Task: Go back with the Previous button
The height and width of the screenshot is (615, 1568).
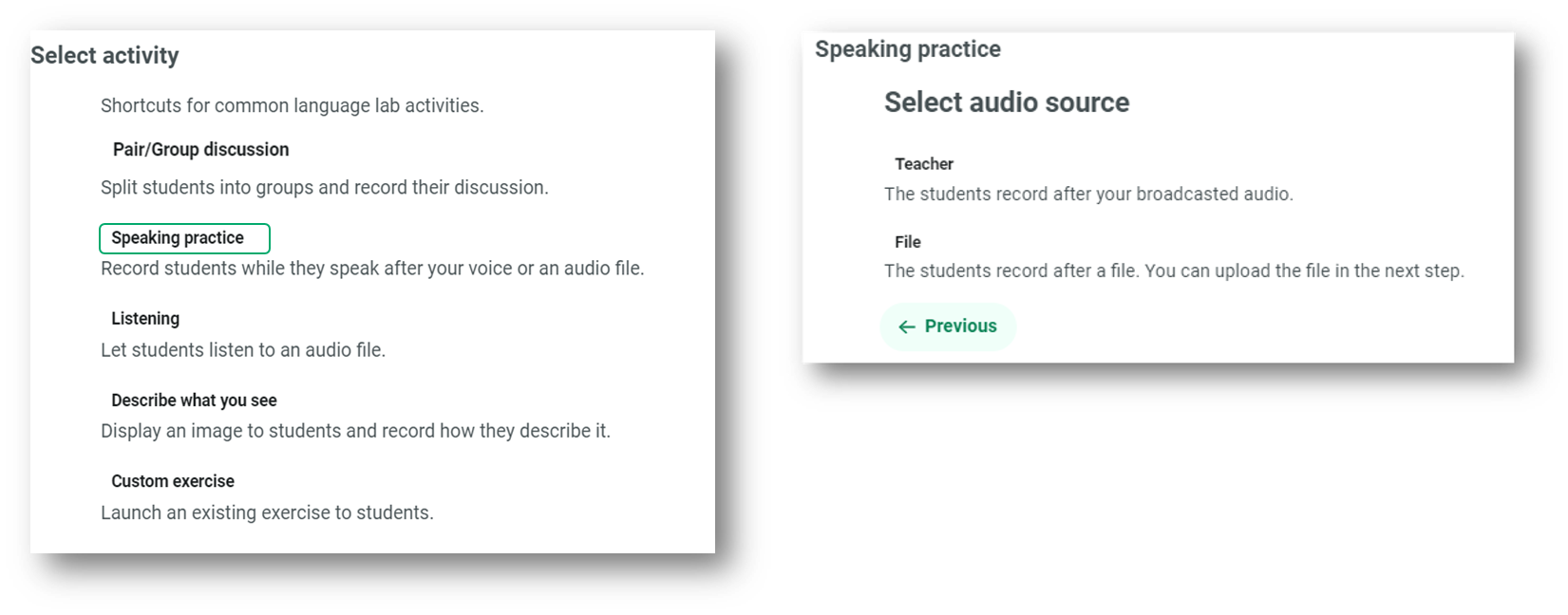Action: tap(948, 326)
